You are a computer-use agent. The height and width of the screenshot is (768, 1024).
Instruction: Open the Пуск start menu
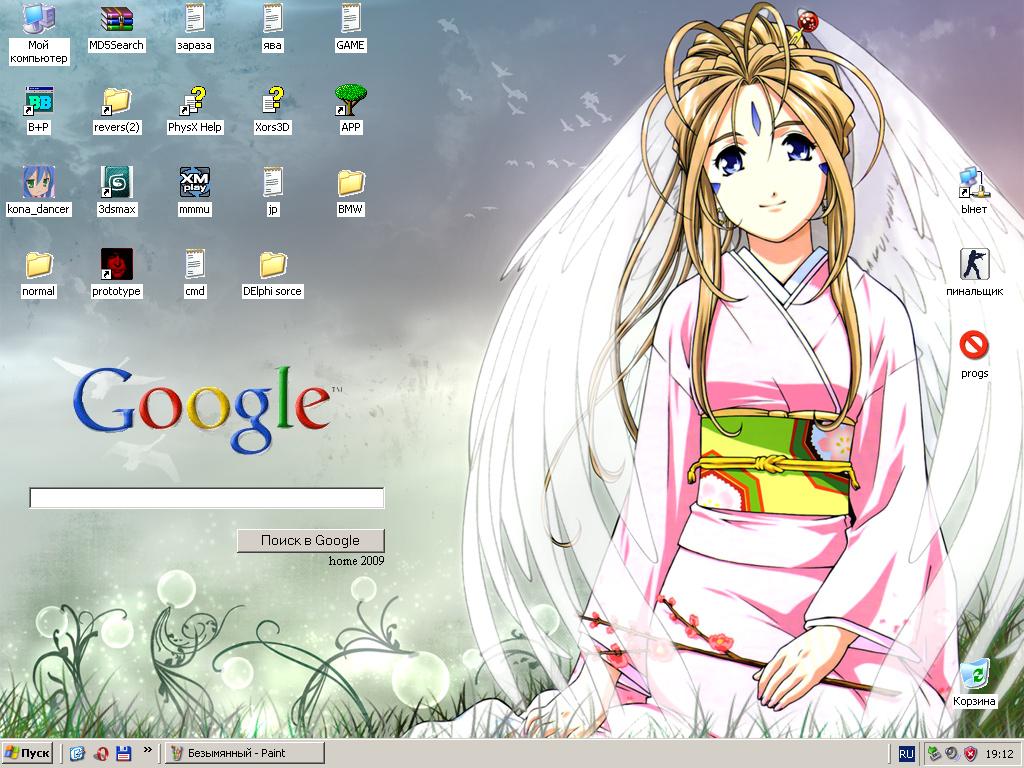[28, 753]
